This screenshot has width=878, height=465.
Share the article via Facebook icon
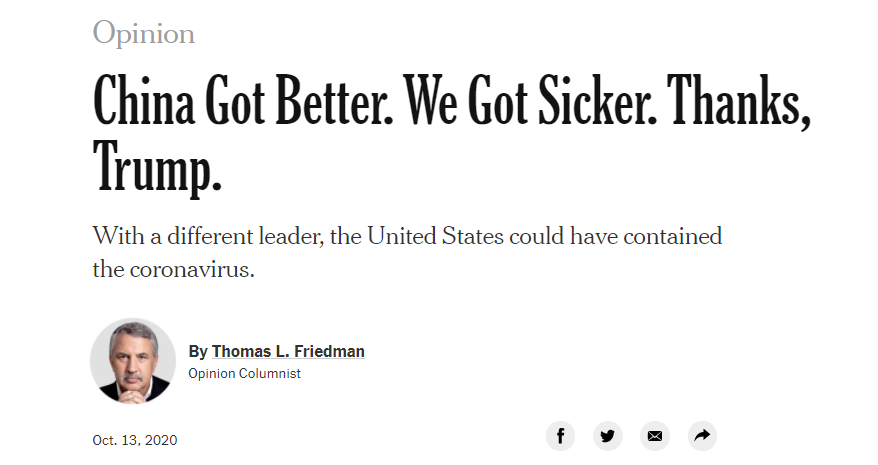pyautogui.click(x=561, y=436)
